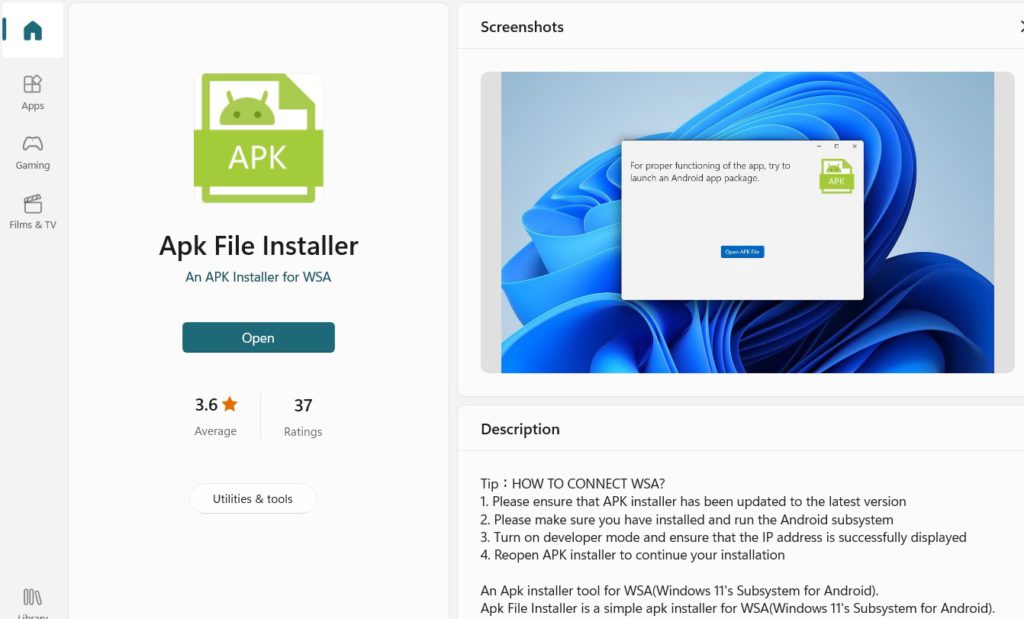Open the Gaming section
The width and height of the screenshot is (1024, 619).
click(x=33, y=153)
